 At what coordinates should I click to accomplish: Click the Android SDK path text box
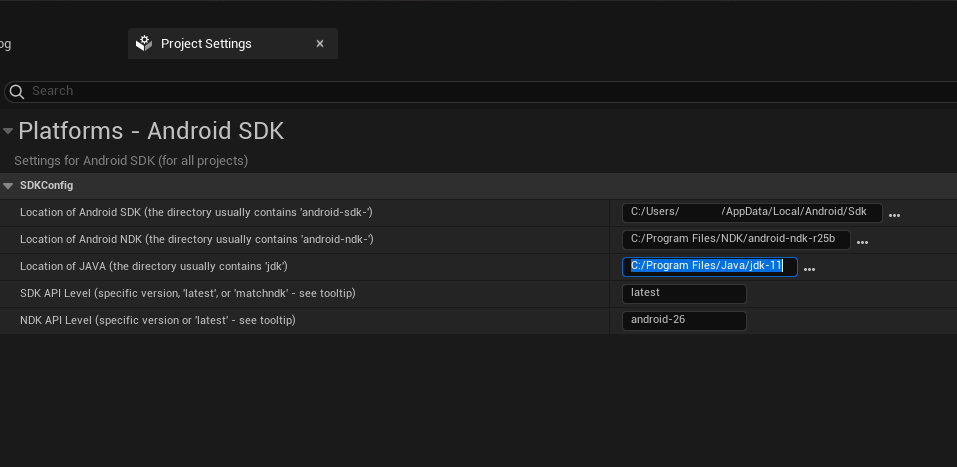(x=752, y=212)
